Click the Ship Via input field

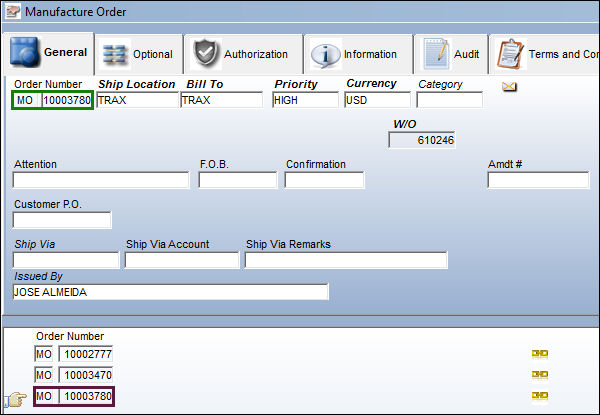point(66,260)
